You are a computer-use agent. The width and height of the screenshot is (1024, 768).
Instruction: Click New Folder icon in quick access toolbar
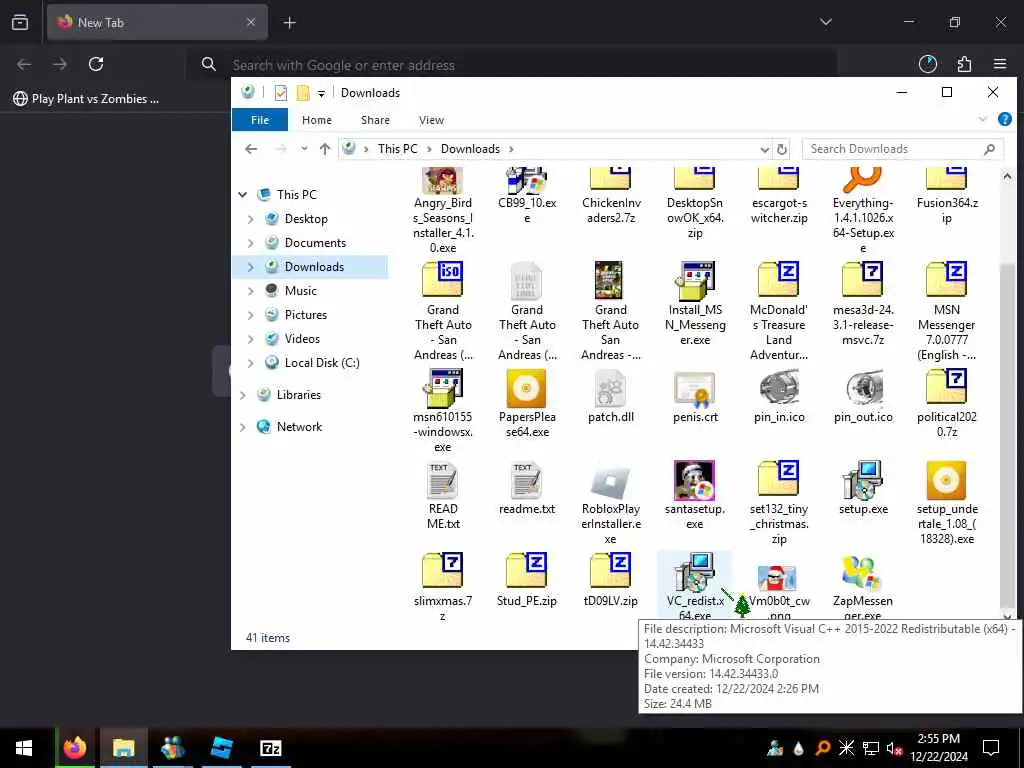(x=303, y=93)
